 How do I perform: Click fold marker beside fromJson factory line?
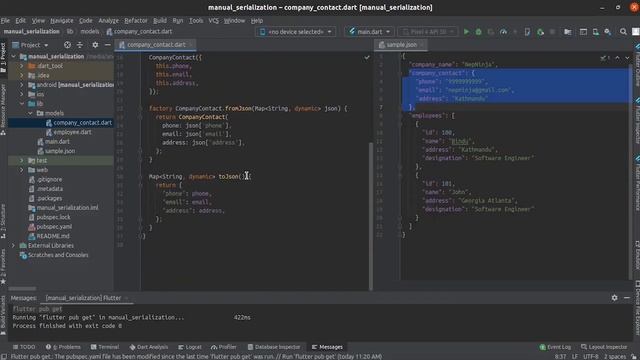pyautogui.click(x=140, y=109)
